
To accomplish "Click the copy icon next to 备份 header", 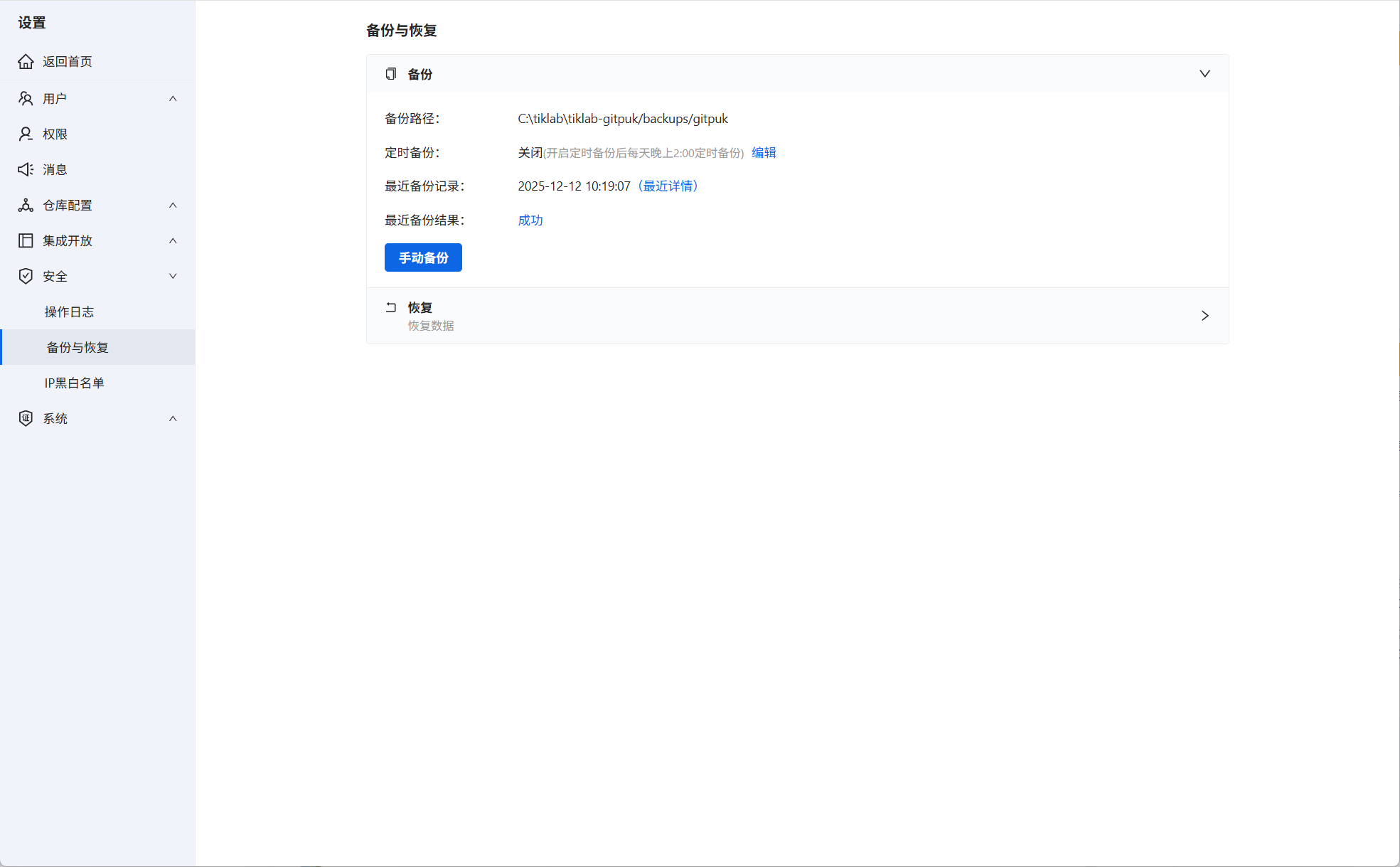I will point(391,74).
